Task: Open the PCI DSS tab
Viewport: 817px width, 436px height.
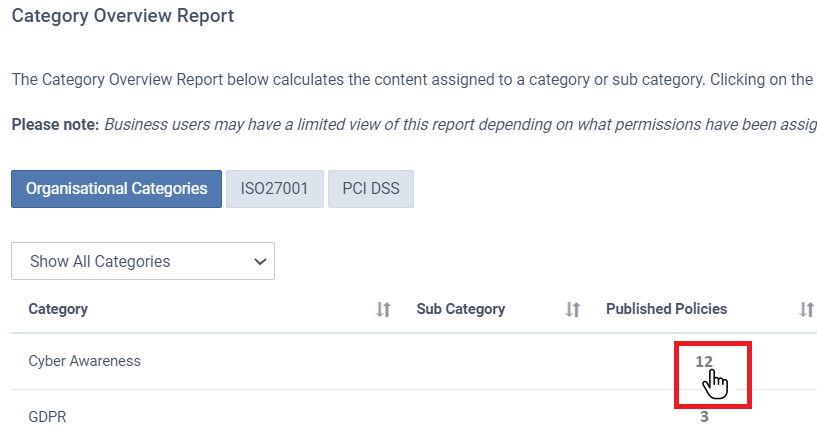Action: 371,189
